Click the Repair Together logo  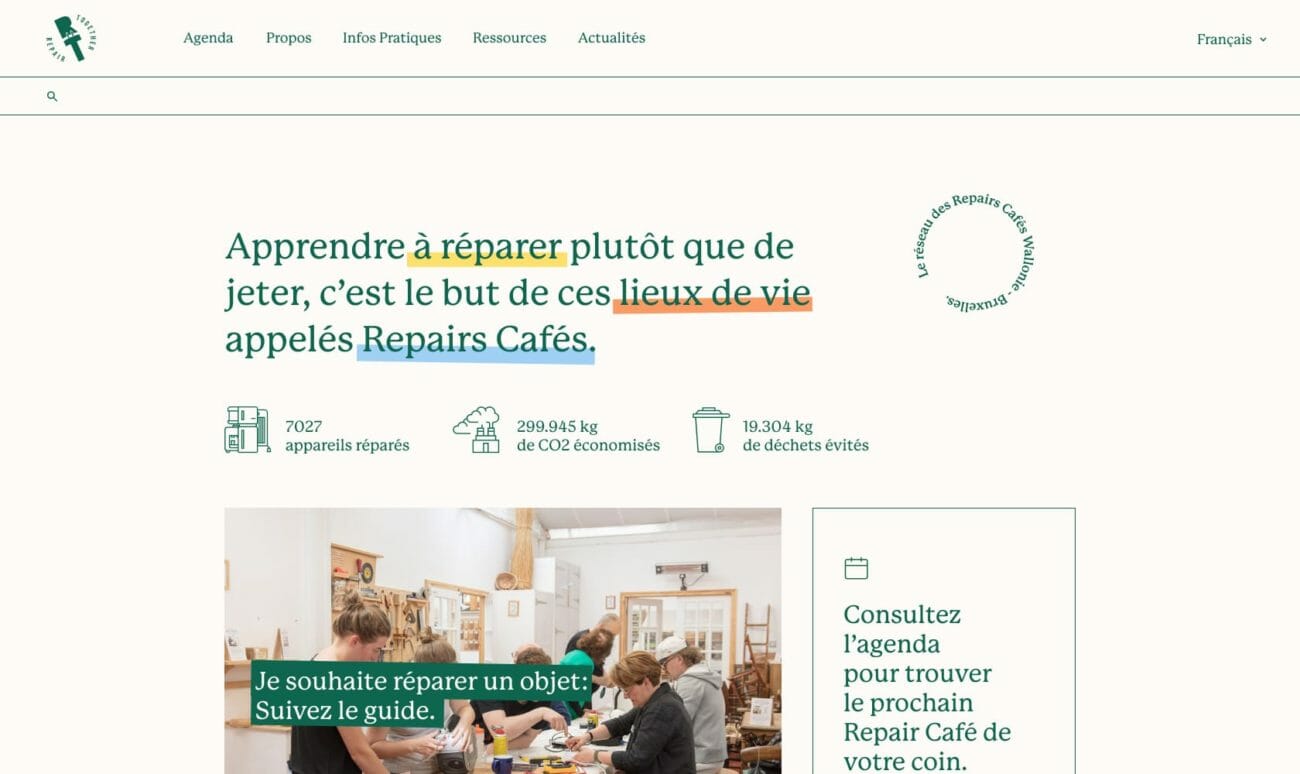point(70,38)
